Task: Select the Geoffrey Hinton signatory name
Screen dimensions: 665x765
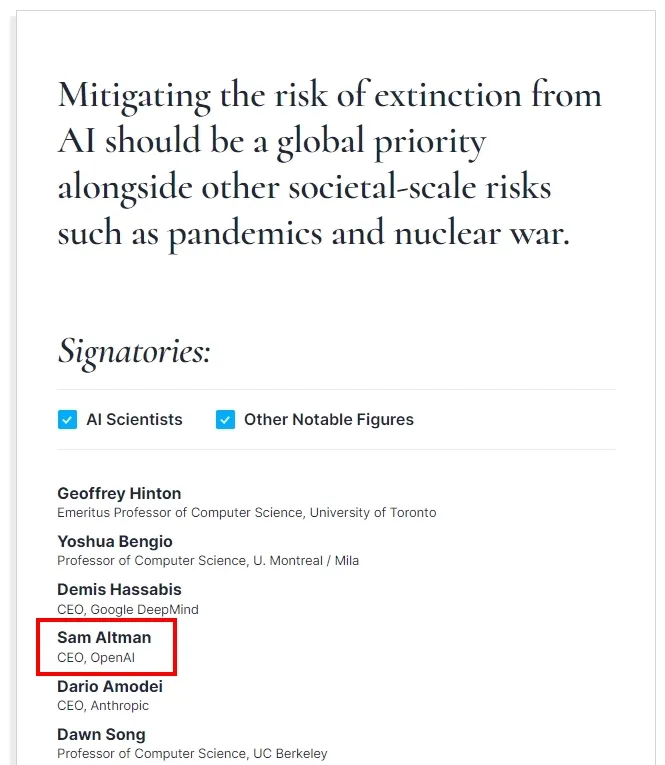Action: coord(119,493)
